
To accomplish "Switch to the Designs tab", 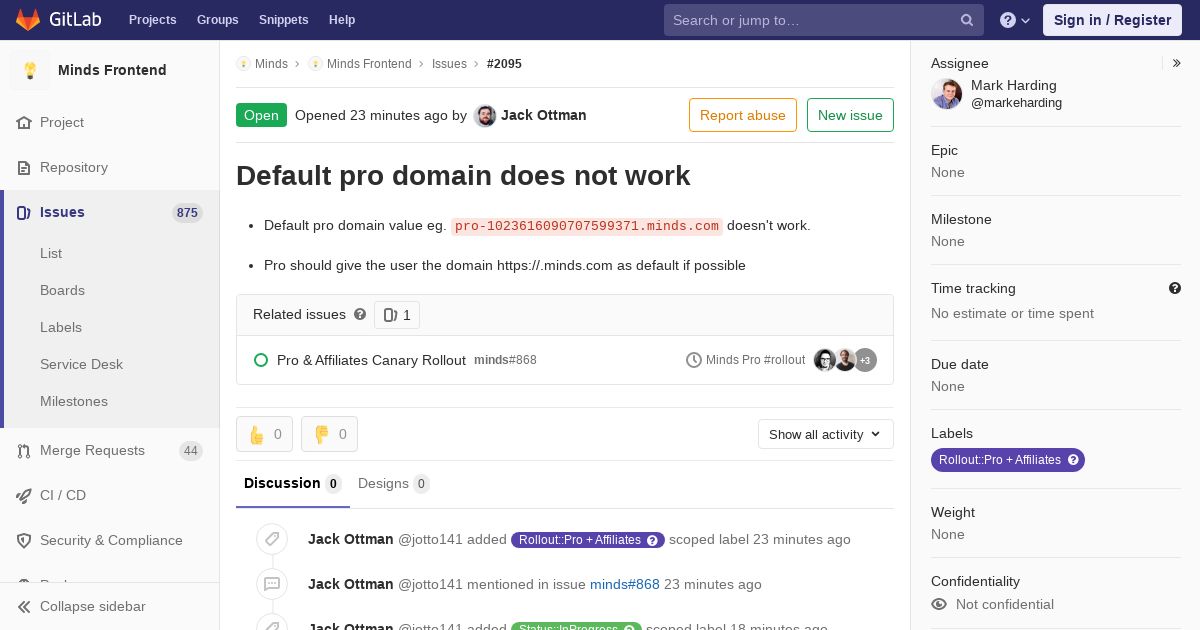I will (x=394, y=484).
